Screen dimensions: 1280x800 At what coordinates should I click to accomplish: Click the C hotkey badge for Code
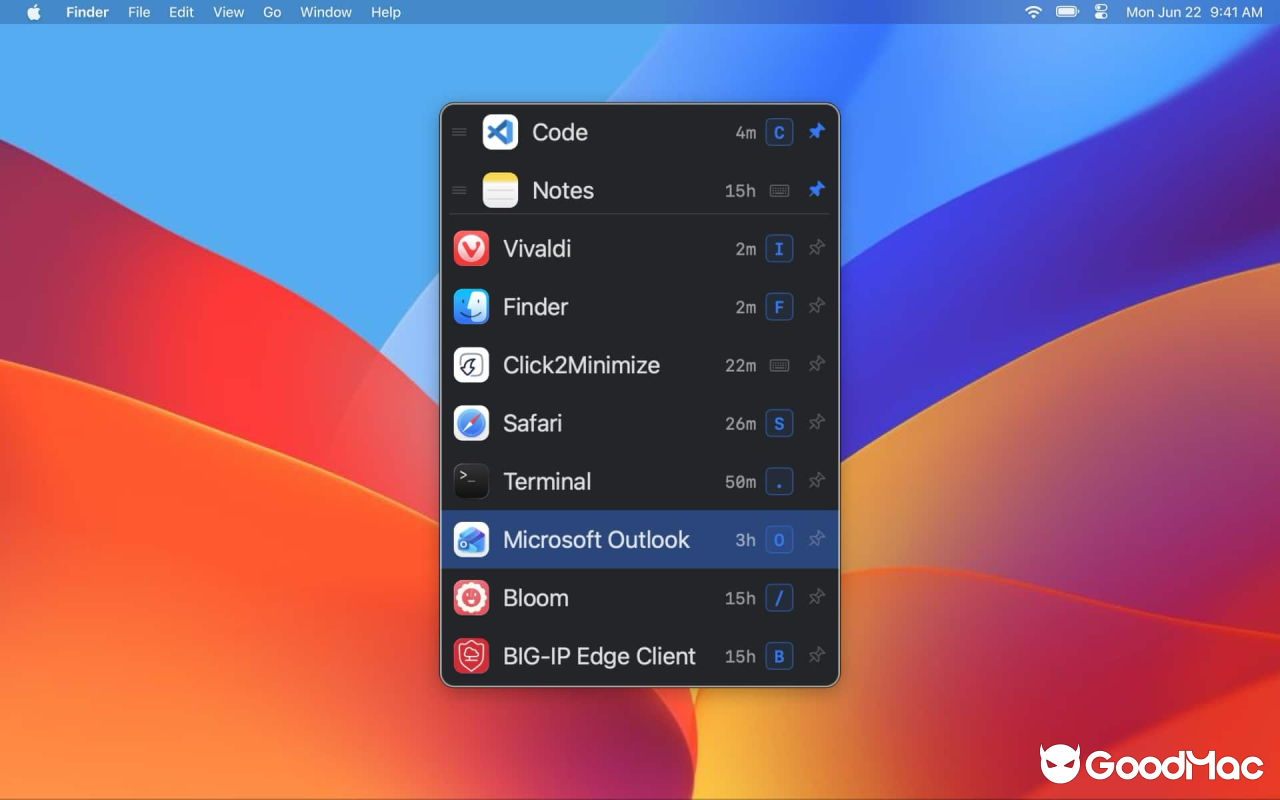point(779,132)
